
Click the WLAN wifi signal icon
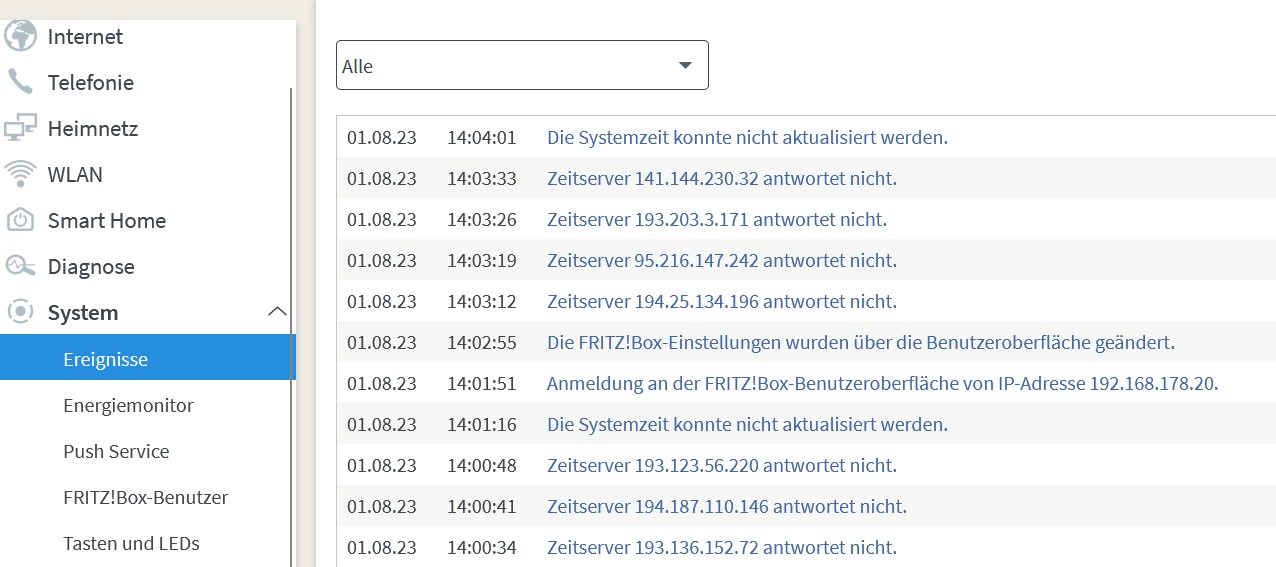[x=20, y=174]
